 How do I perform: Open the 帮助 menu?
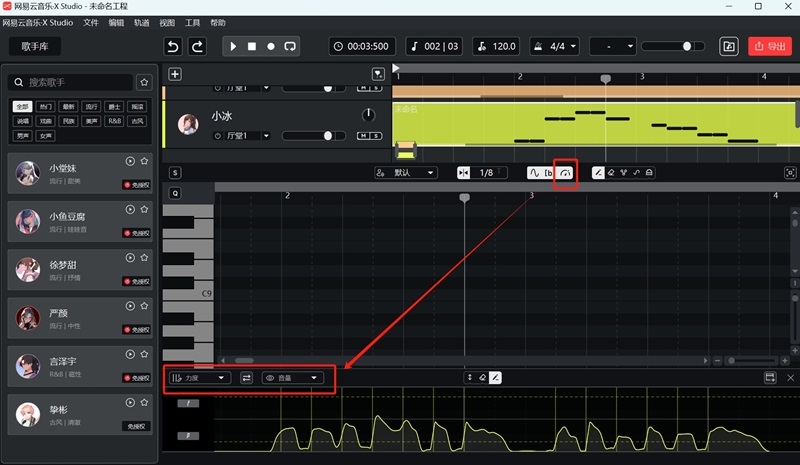click(218, 22)
